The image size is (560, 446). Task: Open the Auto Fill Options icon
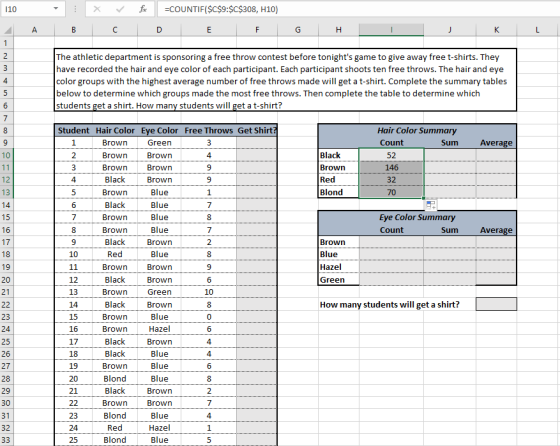(x=431, y=205)
